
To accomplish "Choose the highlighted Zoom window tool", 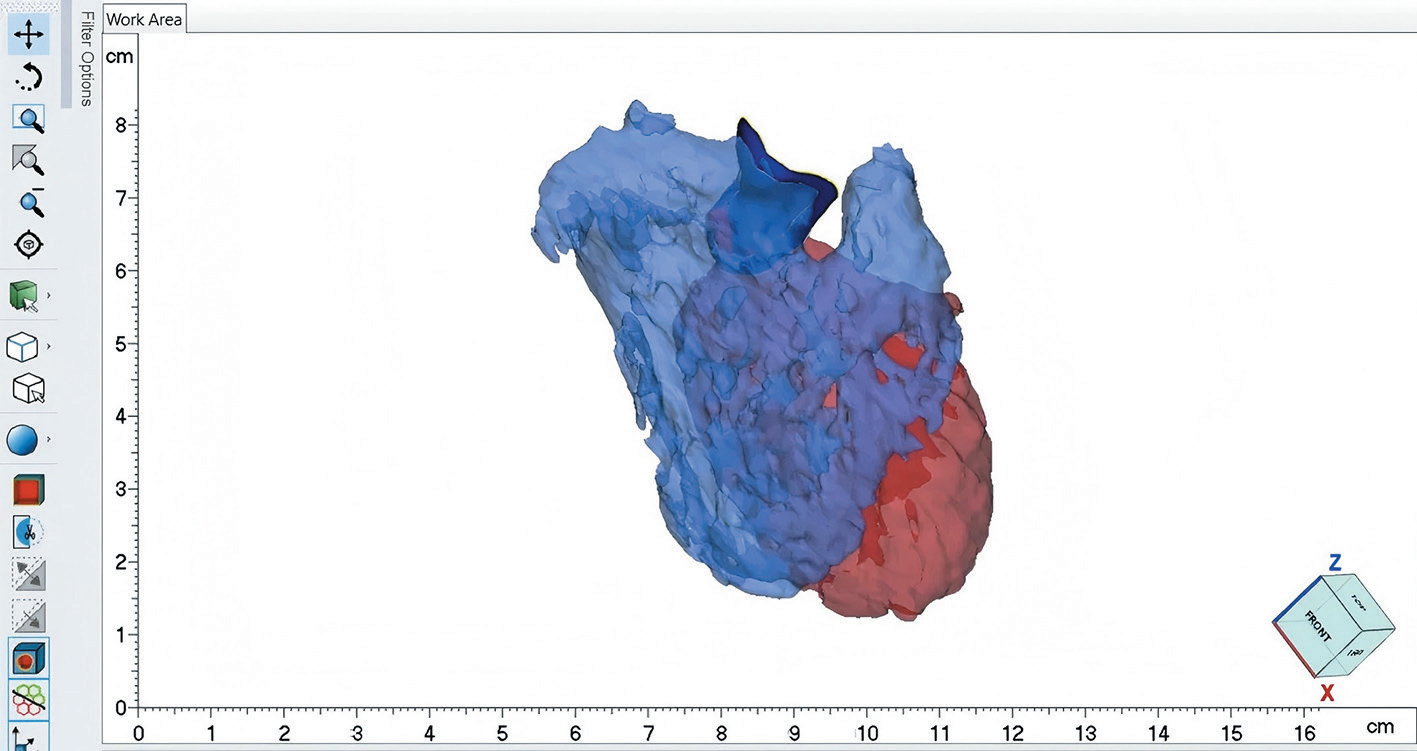I will point(29,118).
